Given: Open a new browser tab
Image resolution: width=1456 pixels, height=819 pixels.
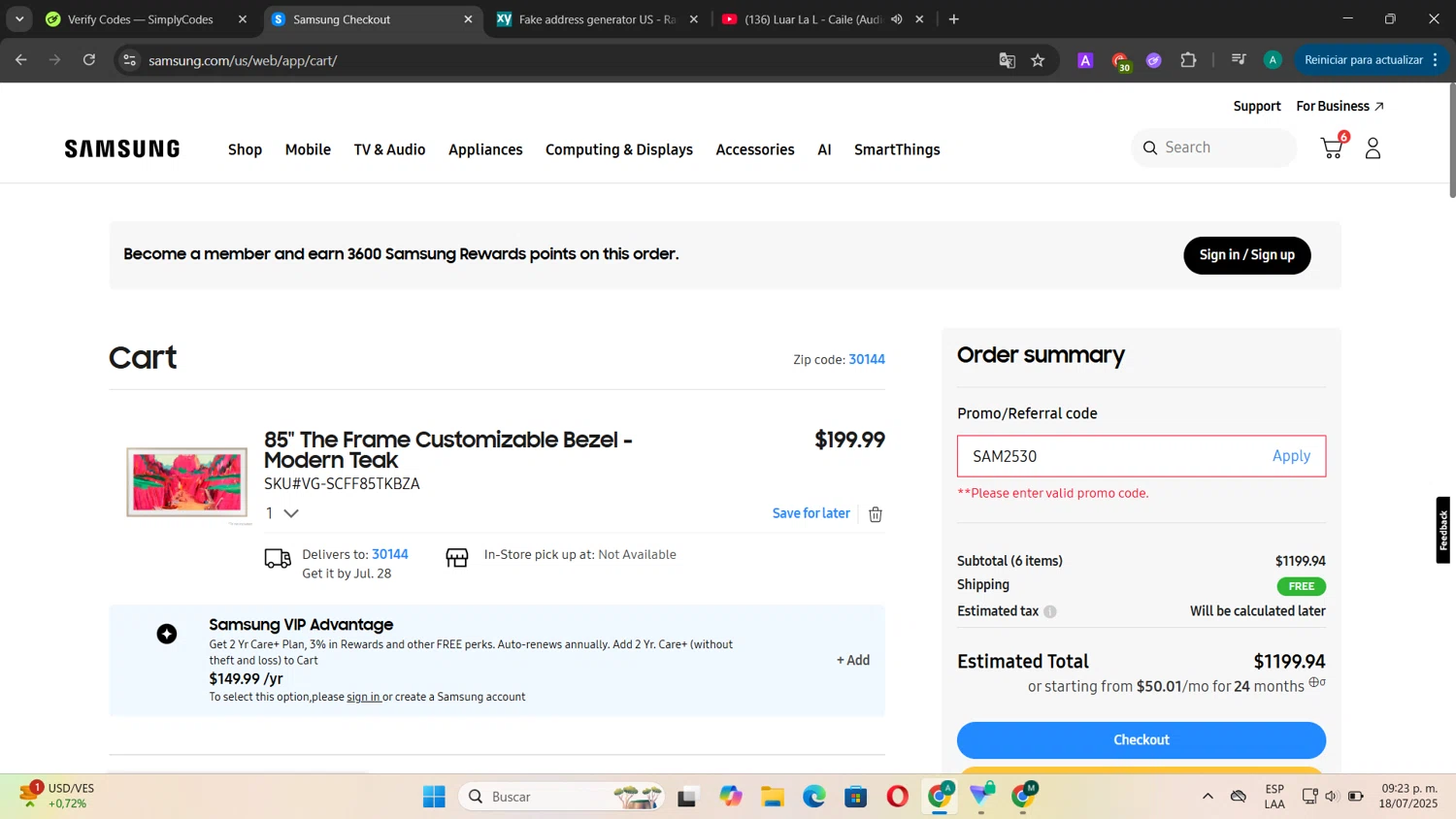Looking at the screenshot, I should 954,19.
